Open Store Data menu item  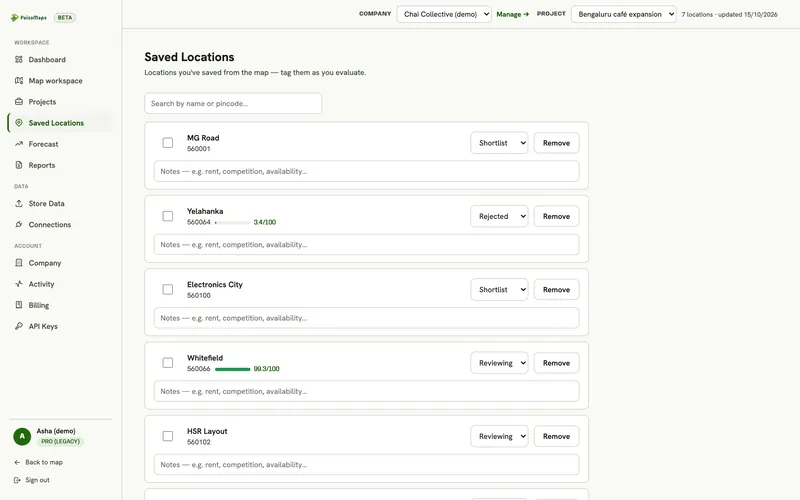[x=59, y=203]
